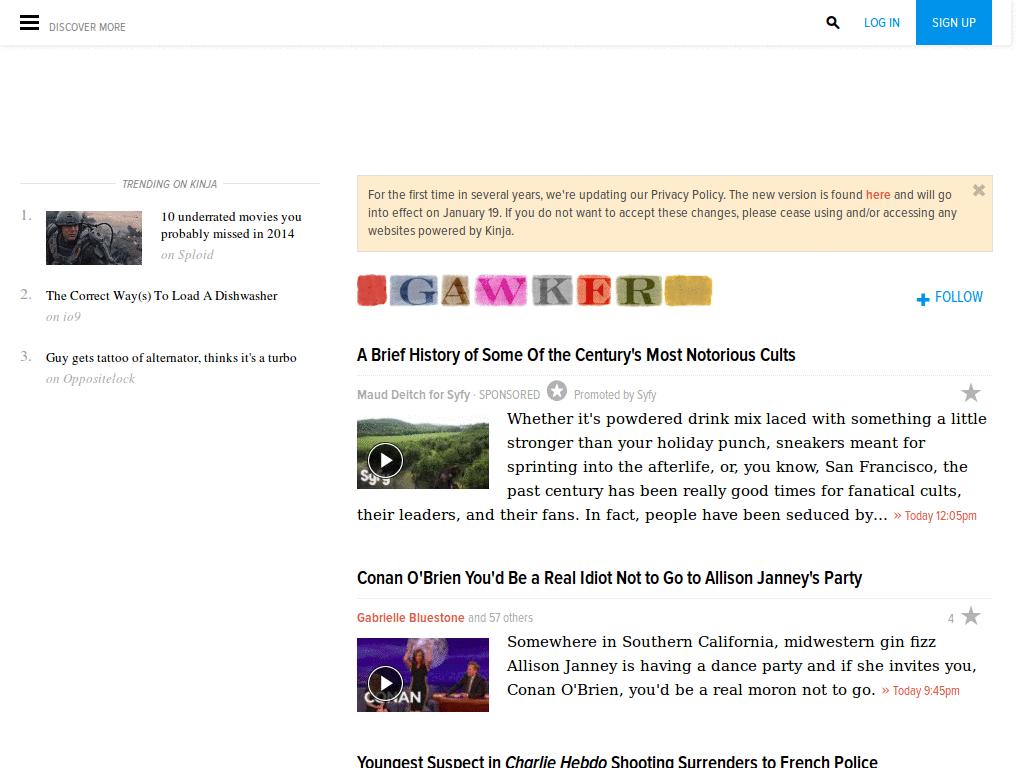1024x768 pixels.
Task: Open the alternator tattoo trending story
Action: (x=171, y=358)
